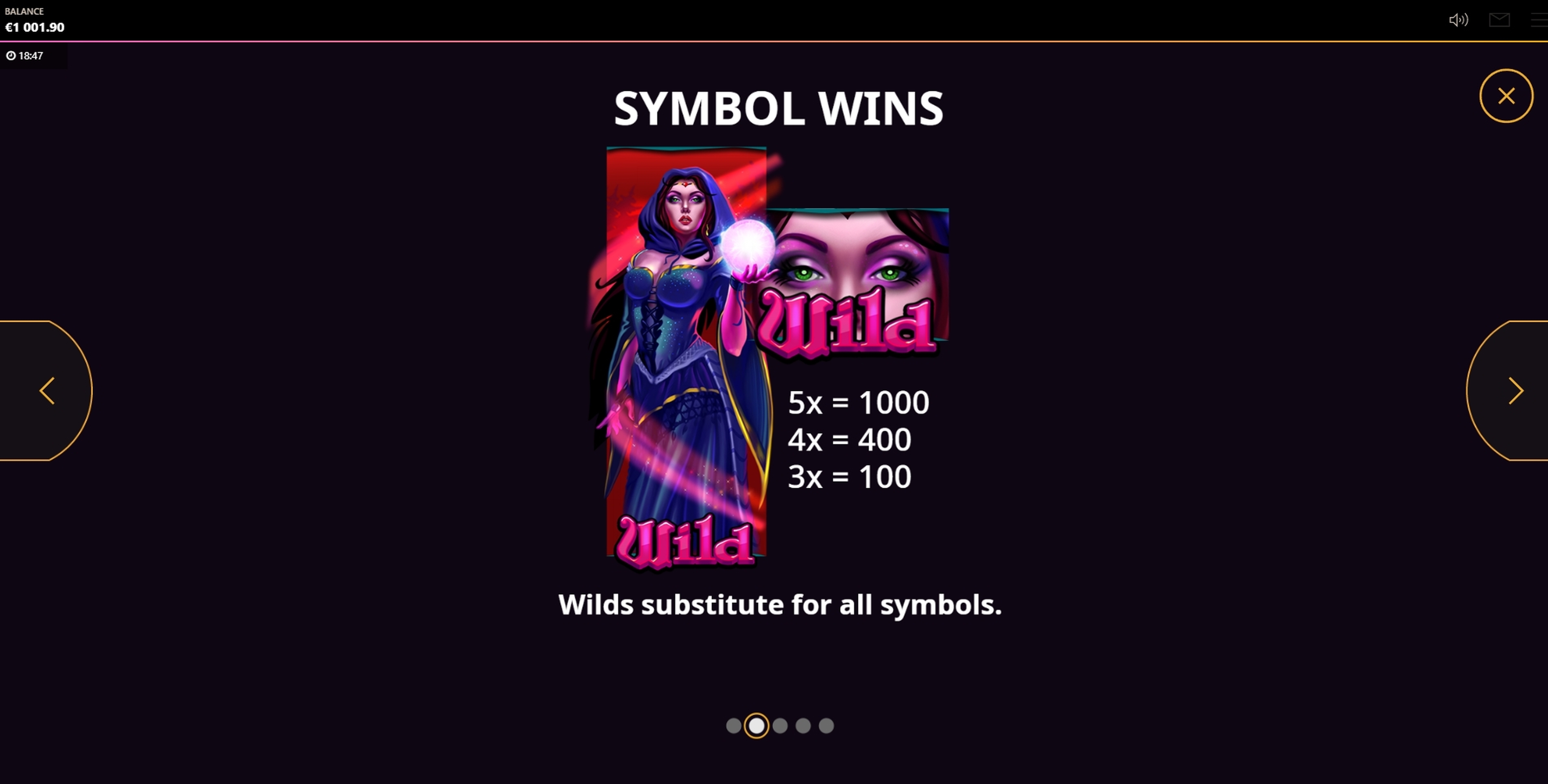Jump to the fifth page dot
This screenshot has width=1548, height=784.
(x=826, y=726)
